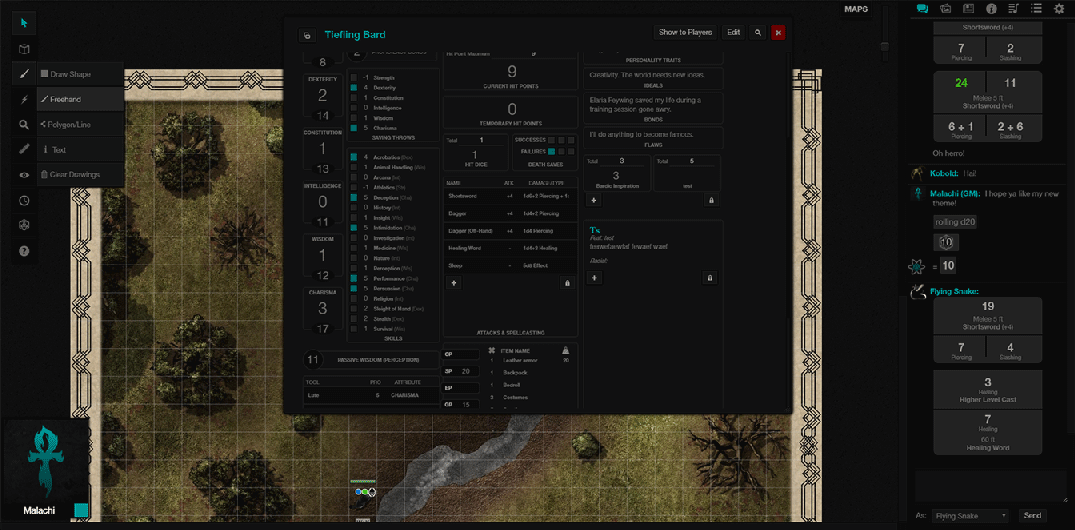The image size is (1075, 530).
Task: Click the Flying Snake name in chat
Action: pos(953,292)
